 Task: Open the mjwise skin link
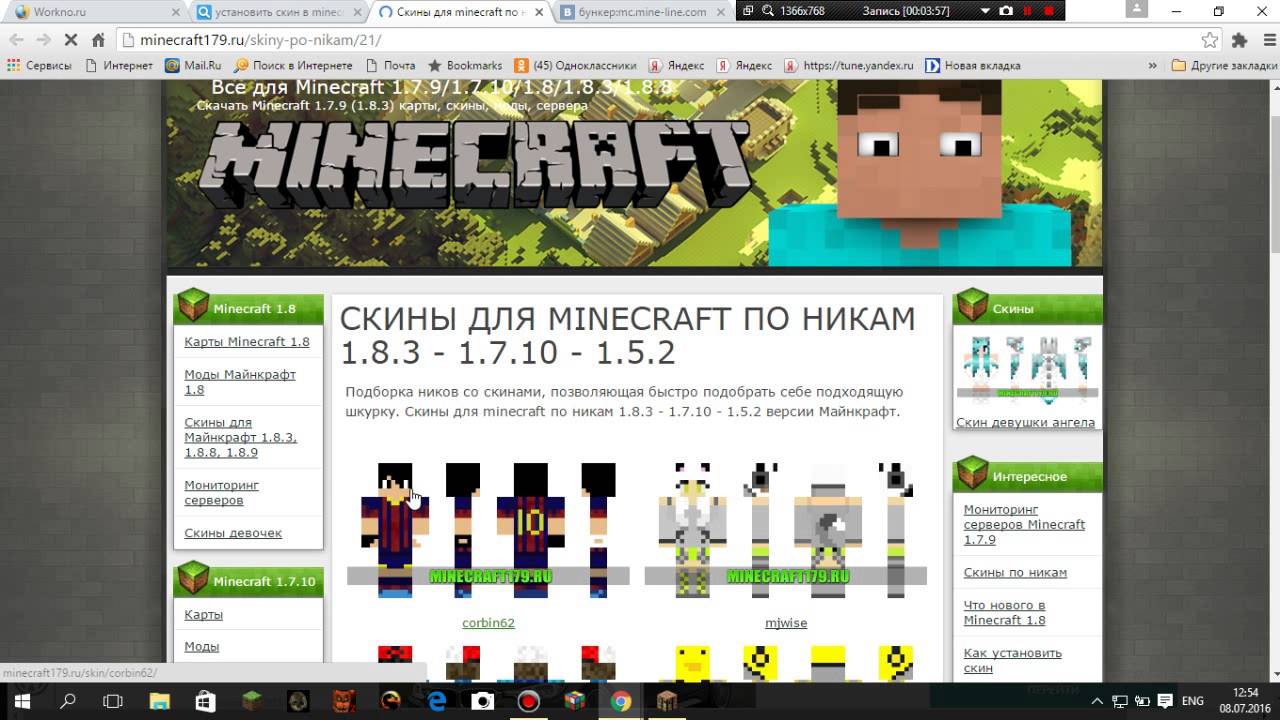pos(786,623)
